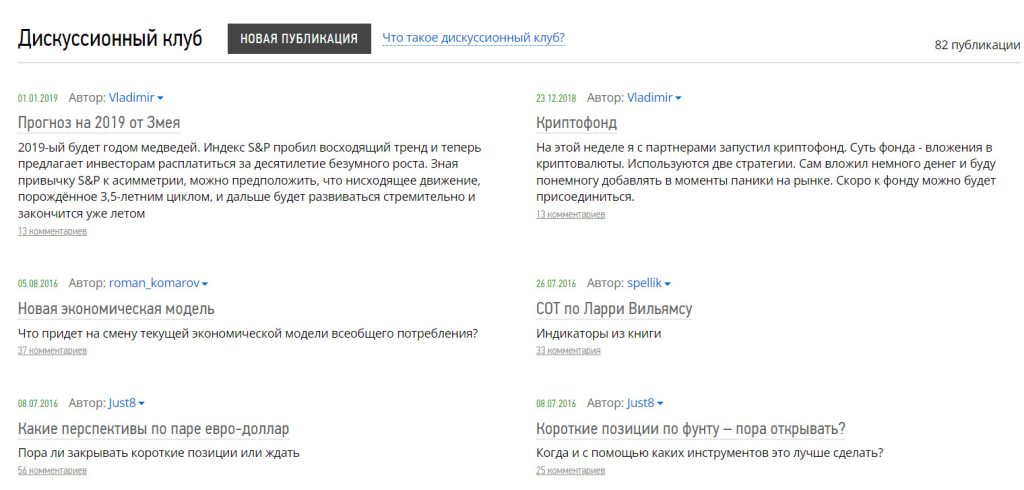The height and width of the screenshot is (490, 1024).
Task: Open 'Что такое дискуссионный клуб?' link
Action: pyautogui.click(x=473, y=38)
